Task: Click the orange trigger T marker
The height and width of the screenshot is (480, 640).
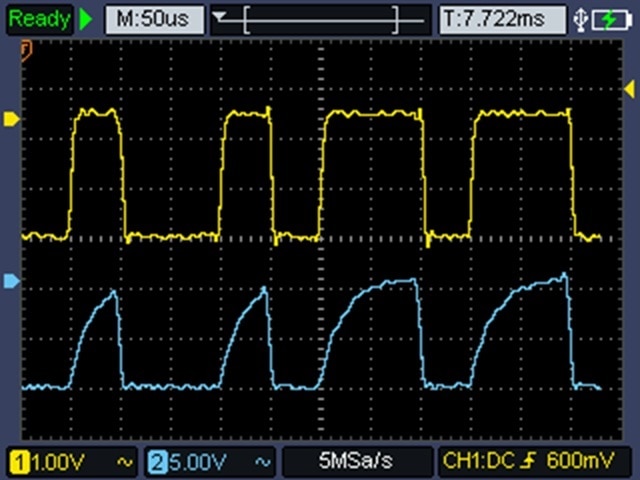Action: (26, 51)
